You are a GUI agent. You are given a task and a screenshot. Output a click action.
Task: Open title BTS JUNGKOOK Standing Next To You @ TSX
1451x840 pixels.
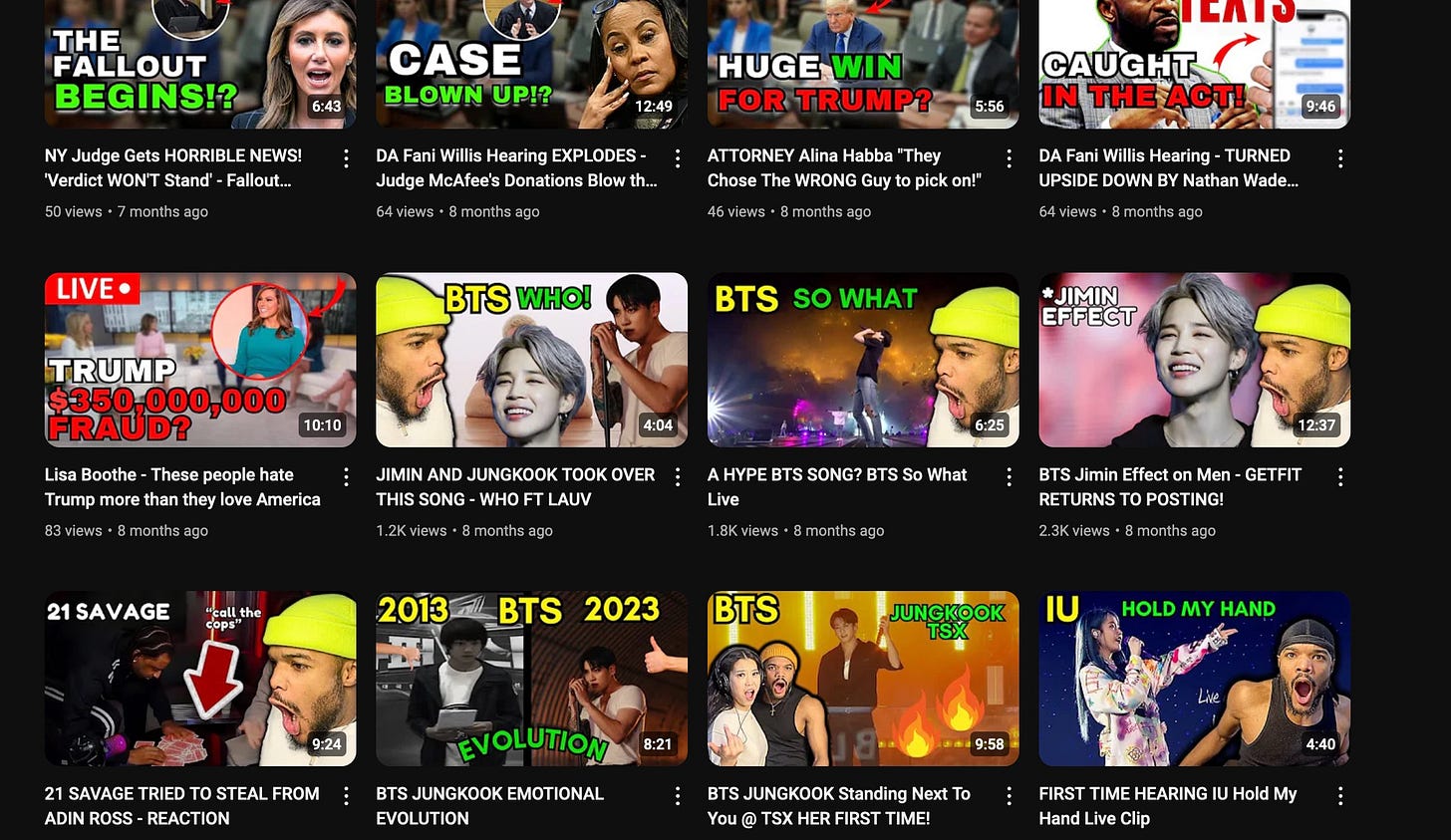(839, 806)
